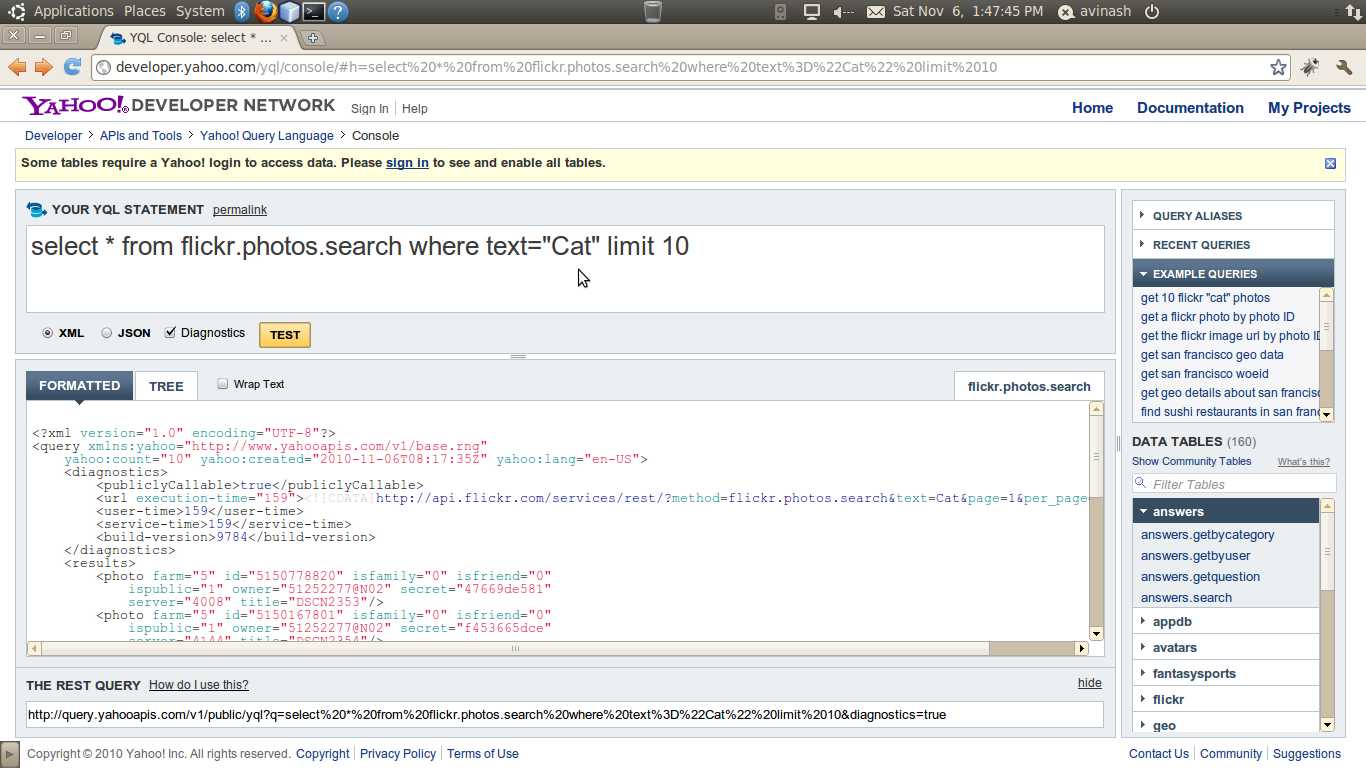Open the bug extension icon
Screen dimensions: 1366x768
[x=1310, y=67]
